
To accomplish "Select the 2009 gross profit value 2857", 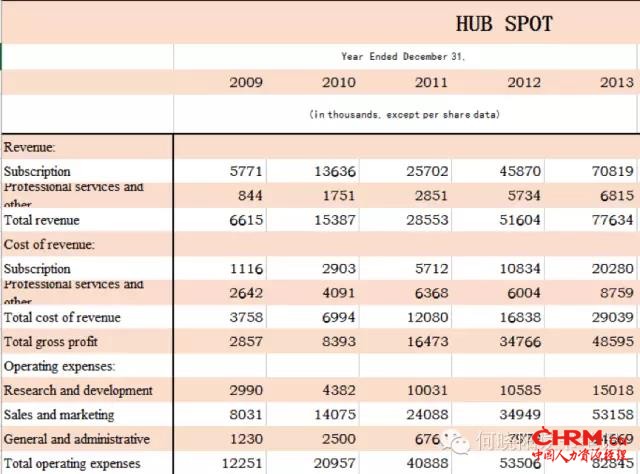I will [x=246, y=342].
